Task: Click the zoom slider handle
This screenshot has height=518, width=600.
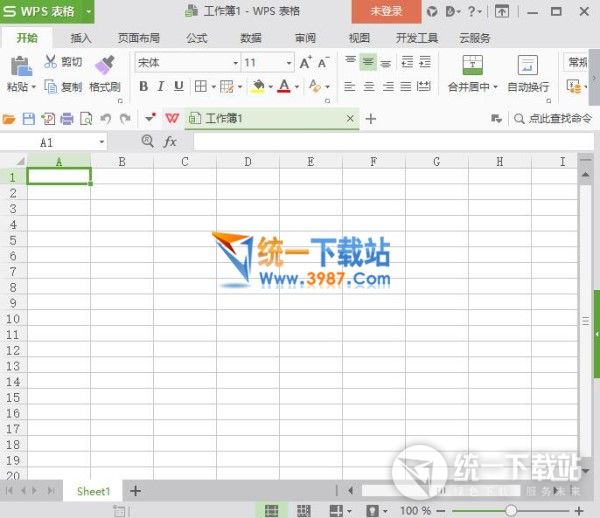Action: tap(511, 510)
